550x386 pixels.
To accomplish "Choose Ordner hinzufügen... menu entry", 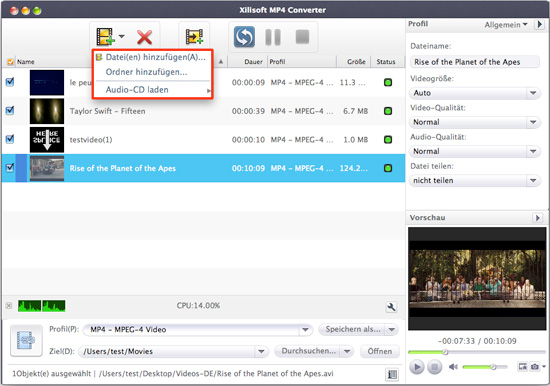I will (152, 72).
